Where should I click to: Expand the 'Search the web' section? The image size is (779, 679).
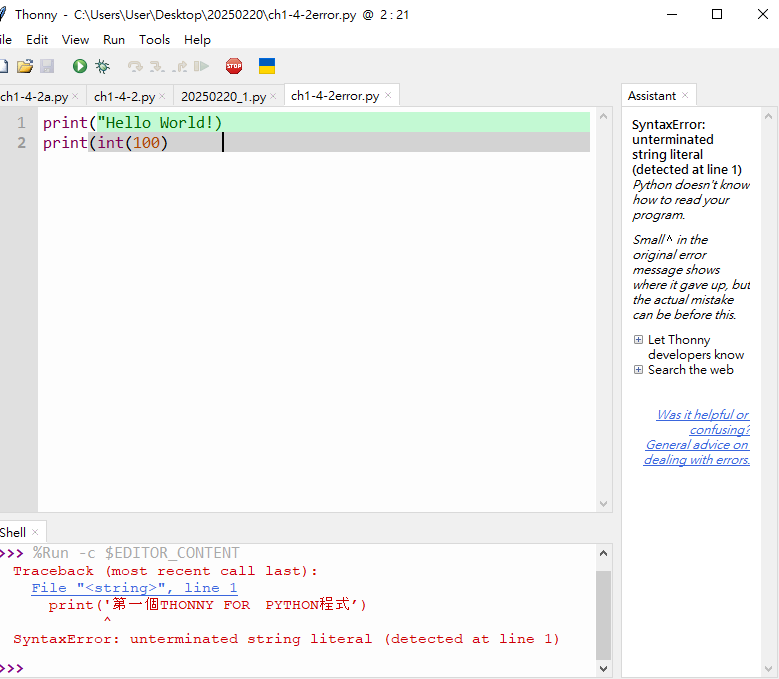pyautogui.click(x=638, y=370)
